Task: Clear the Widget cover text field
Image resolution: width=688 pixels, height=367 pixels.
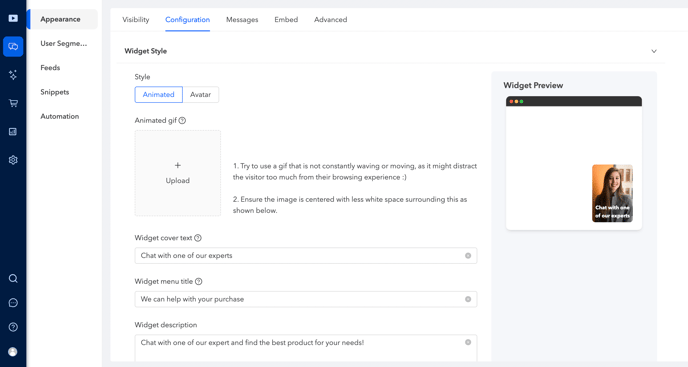Action: click(468, 255)
